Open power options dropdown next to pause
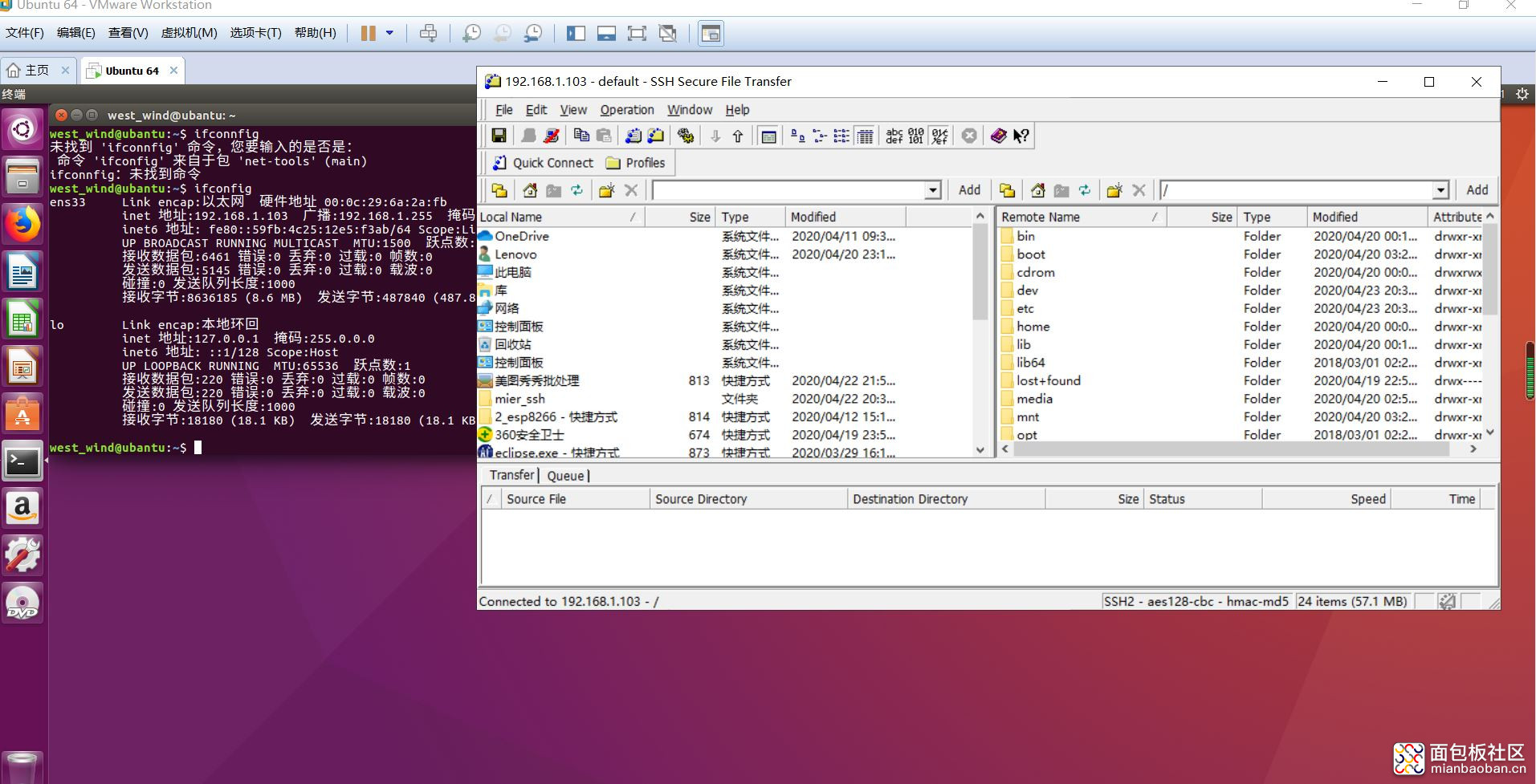Viewport: 1536px width, 784px height. click(x=390, y=33)
